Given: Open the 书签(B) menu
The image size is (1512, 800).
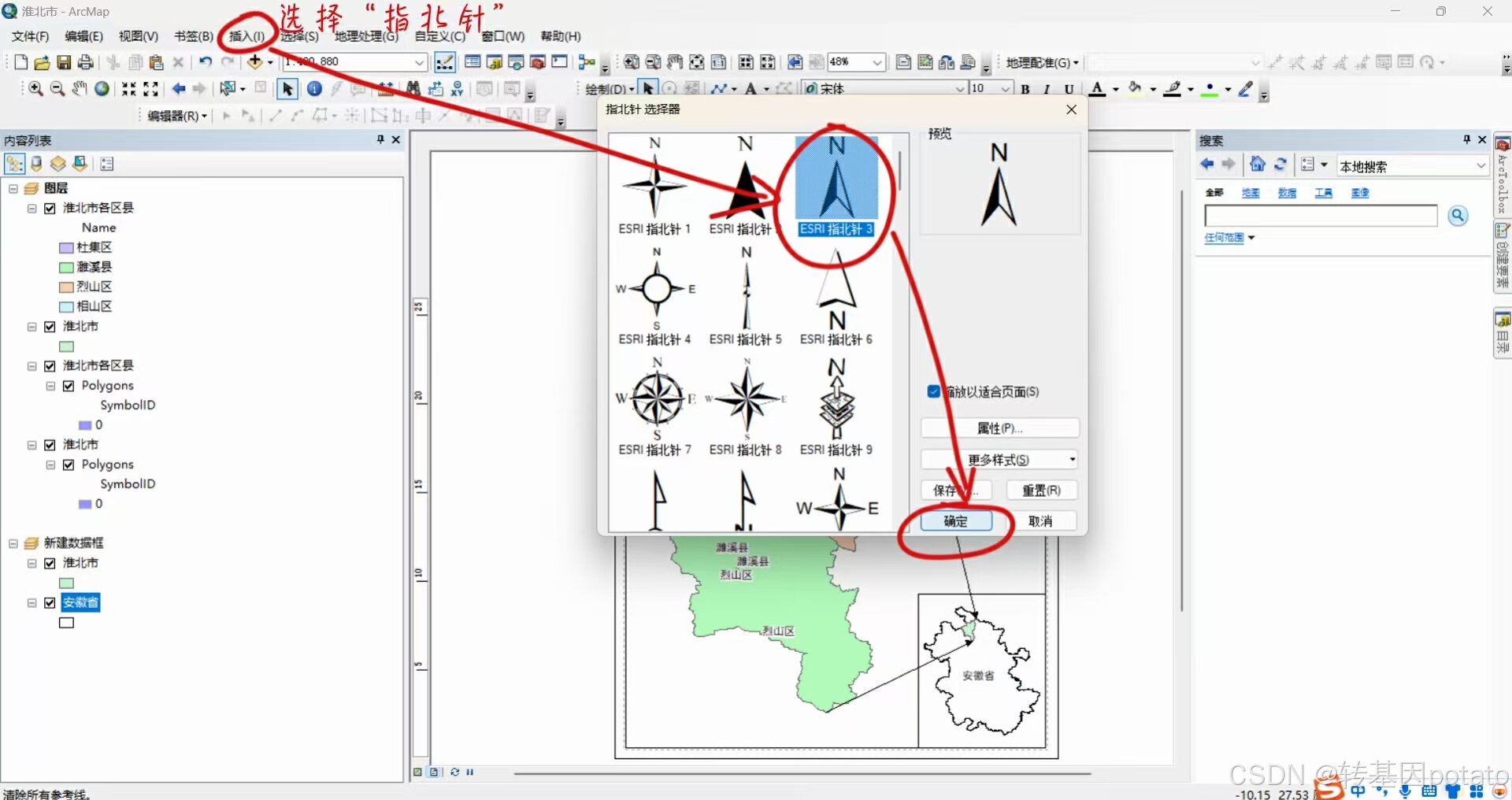Looking at the screenshot, I should (x=194, y=36).
